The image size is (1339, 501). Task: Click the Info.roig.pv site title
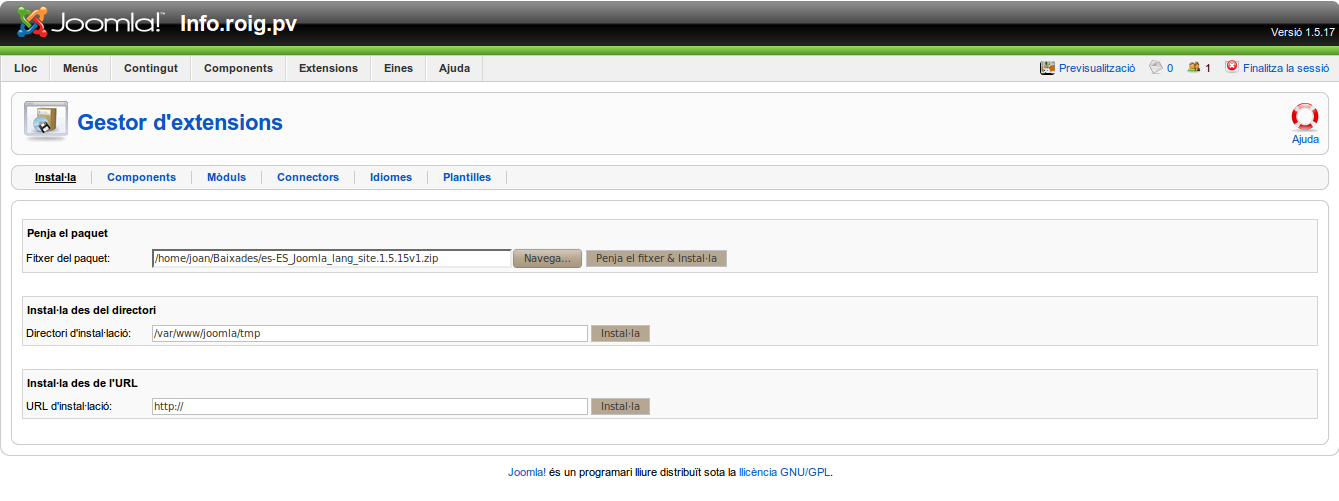point(238,23)
